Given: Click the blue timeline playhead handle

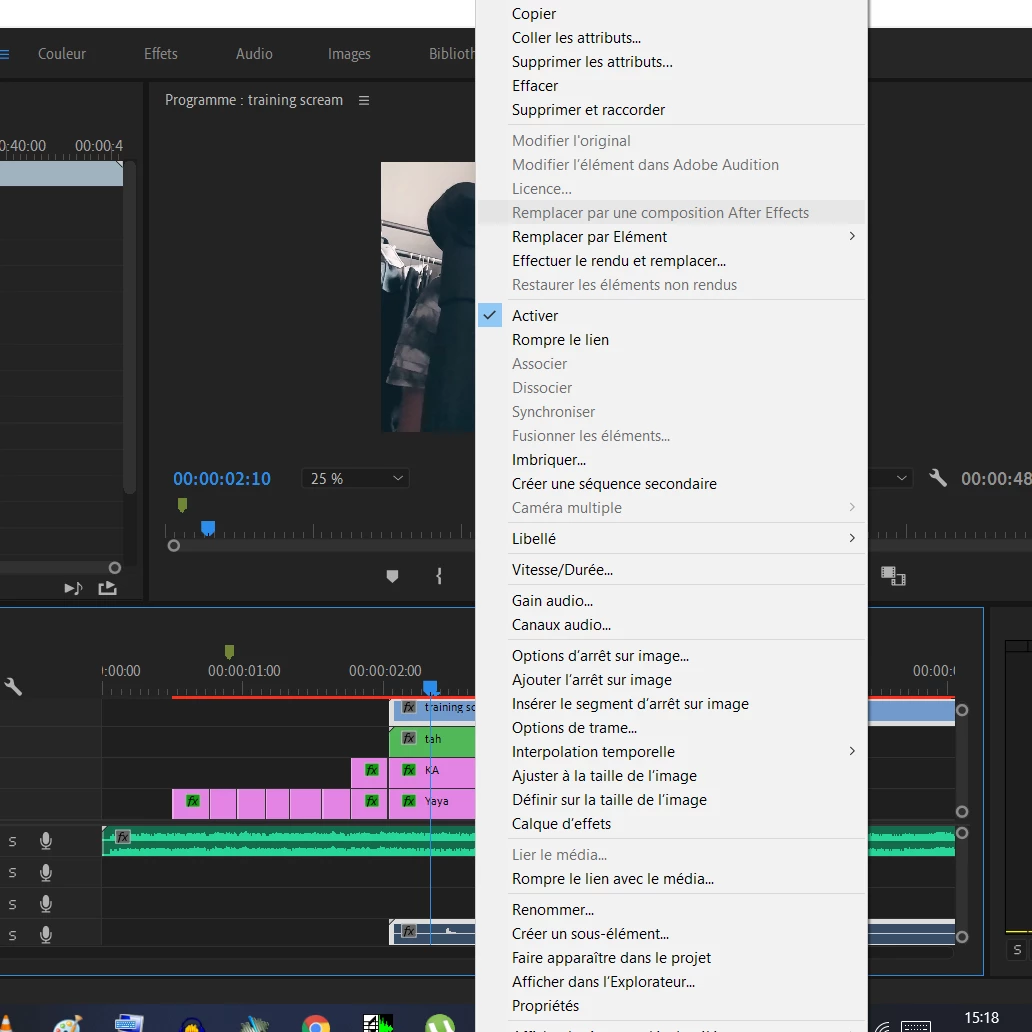Looking at the screenshot, I should click(x=430, y=688).
